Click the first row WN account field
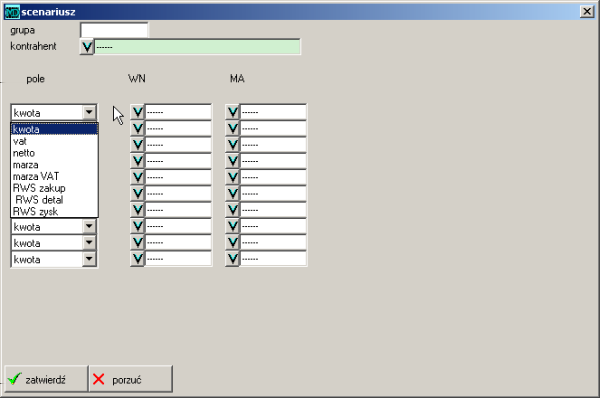Screen dimensions: 600x398 tap(178, 112)
